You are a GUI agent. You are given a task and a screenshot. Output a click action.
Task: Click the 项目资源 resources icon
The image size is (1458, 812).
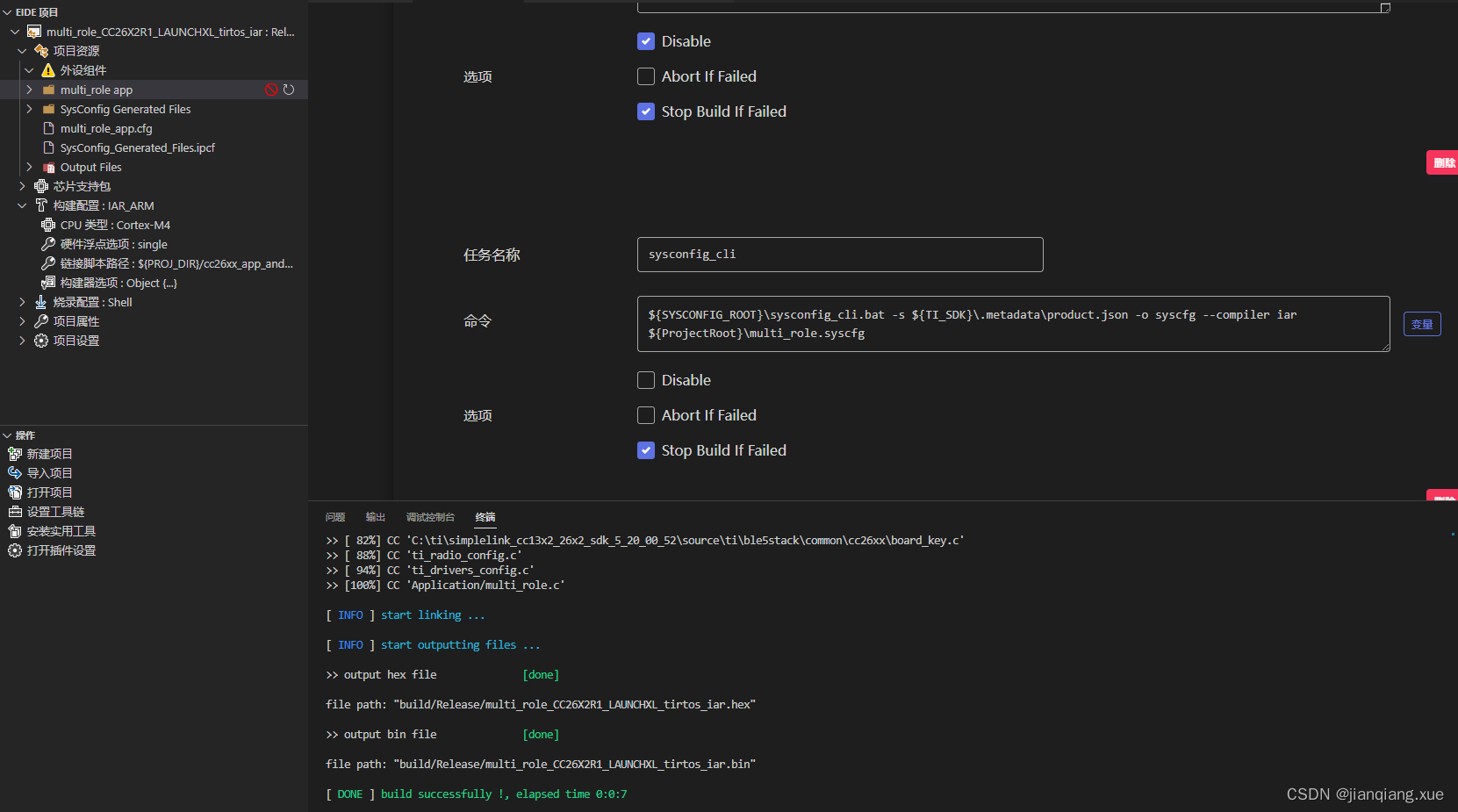(x=41, y=51)
